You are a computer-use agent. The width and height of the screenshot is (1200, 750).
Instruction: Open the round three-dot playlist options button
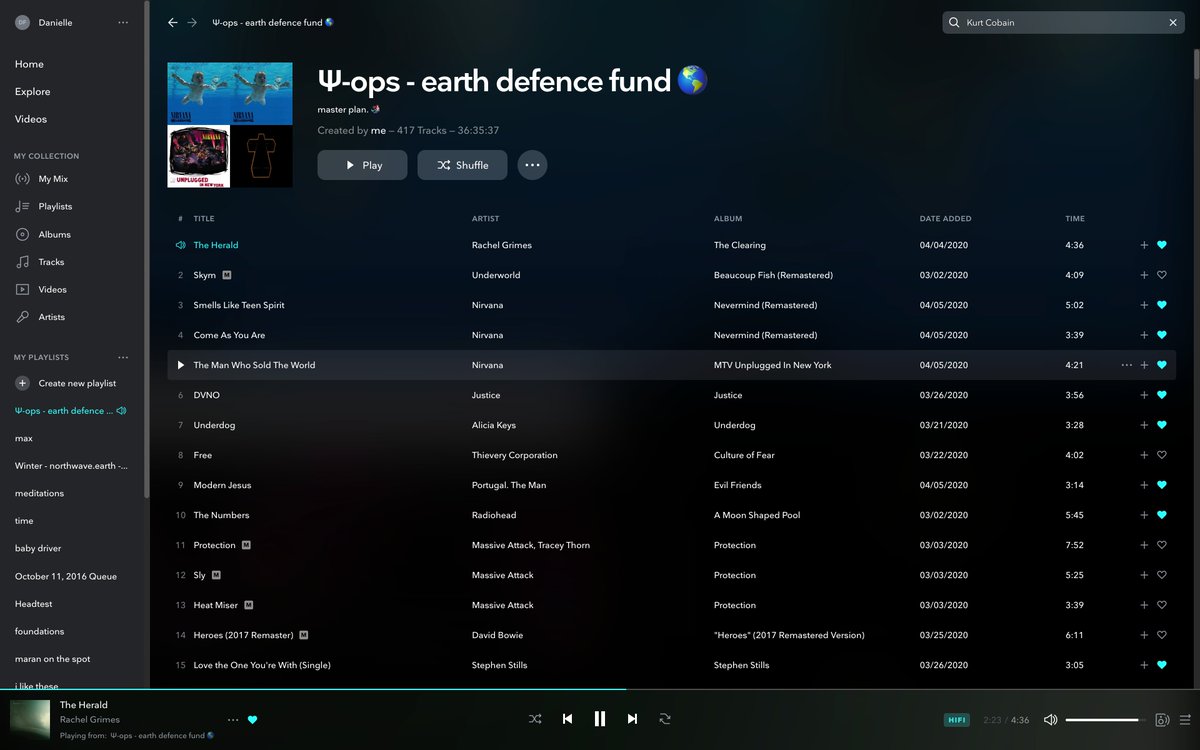(532, 165)
